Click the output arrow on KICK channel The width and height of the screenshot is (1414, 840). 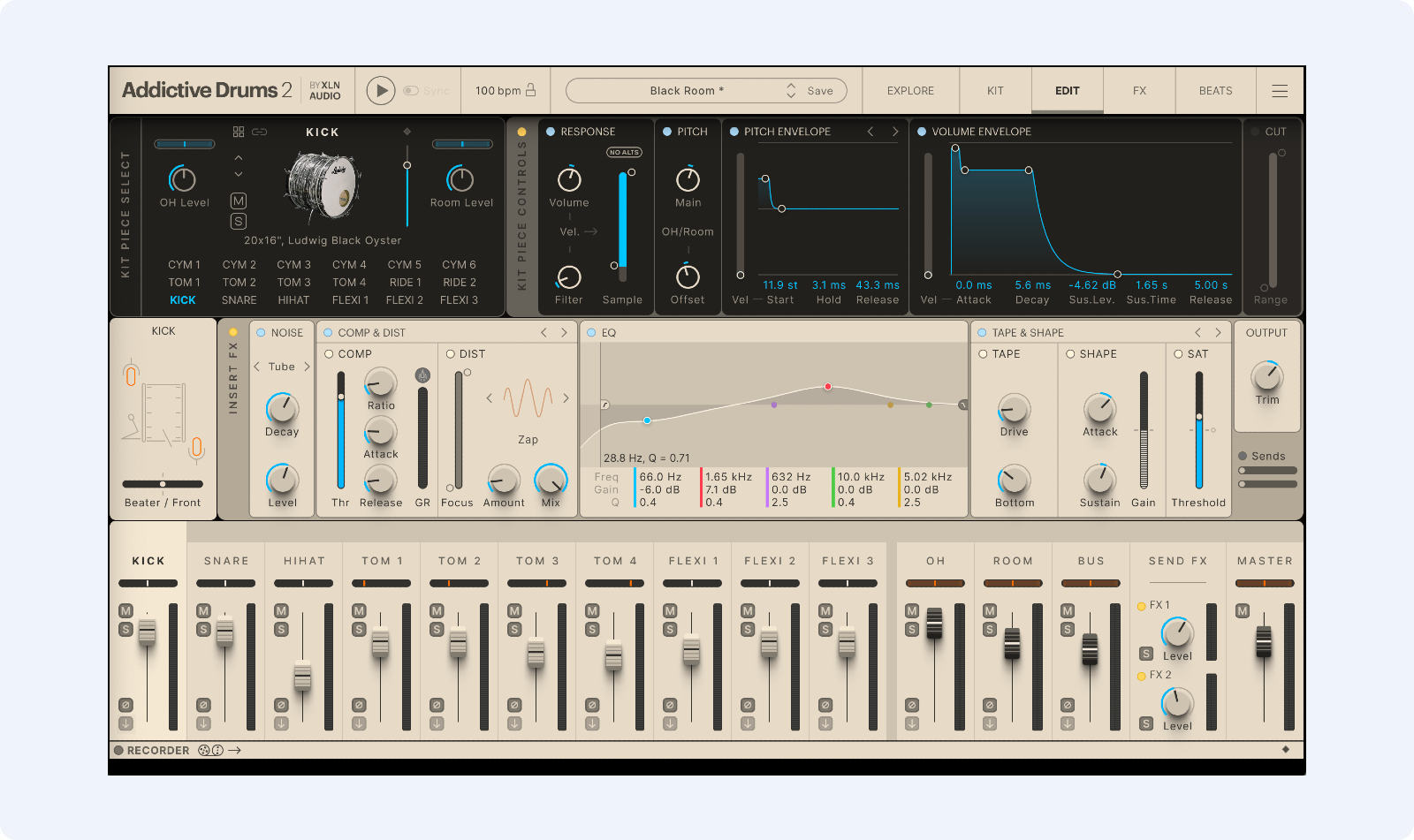click(x=125, y=723)
